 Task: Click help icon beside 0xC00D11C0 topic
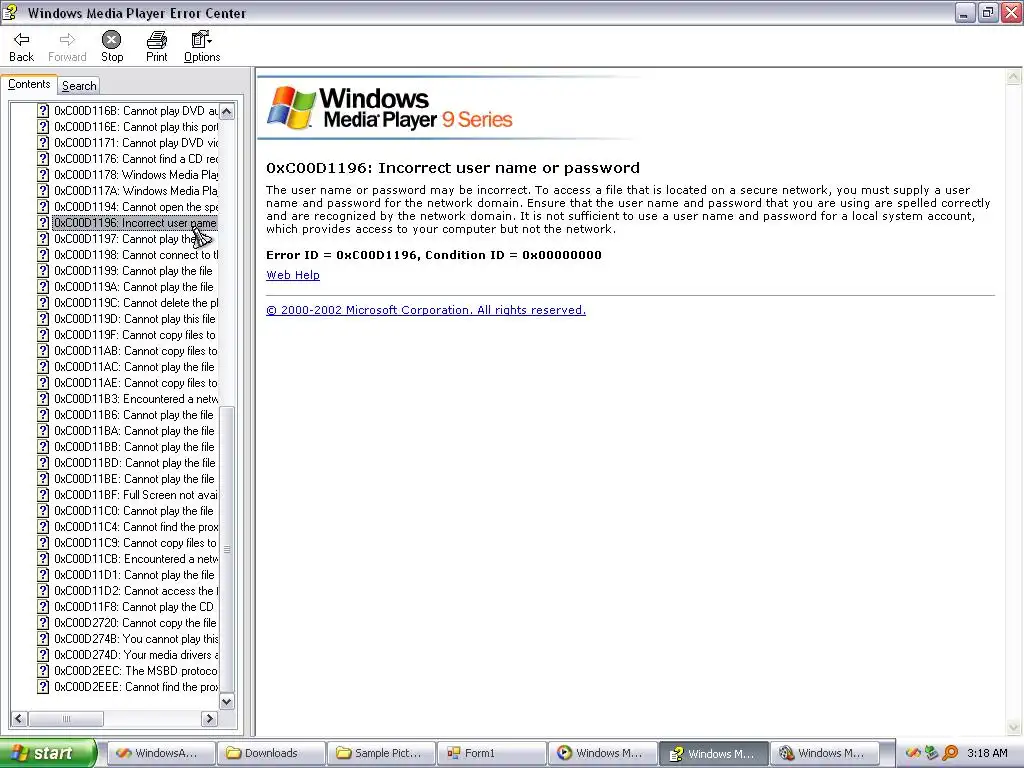coord(43,511)
